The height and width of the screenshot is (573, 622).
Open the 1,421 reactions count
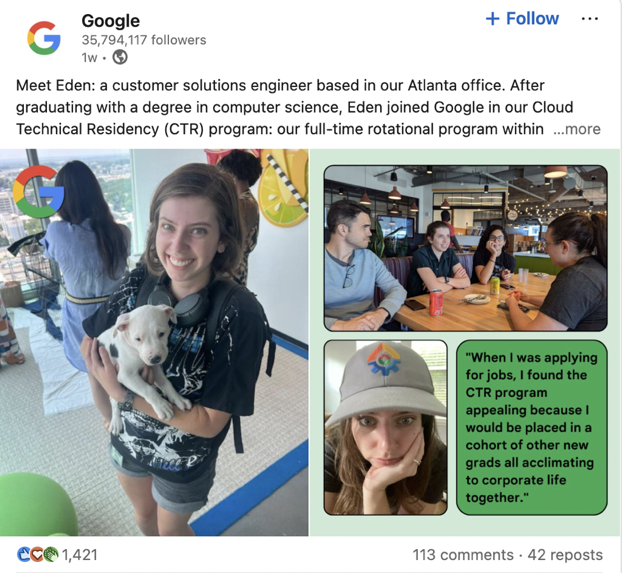[80, 554]
